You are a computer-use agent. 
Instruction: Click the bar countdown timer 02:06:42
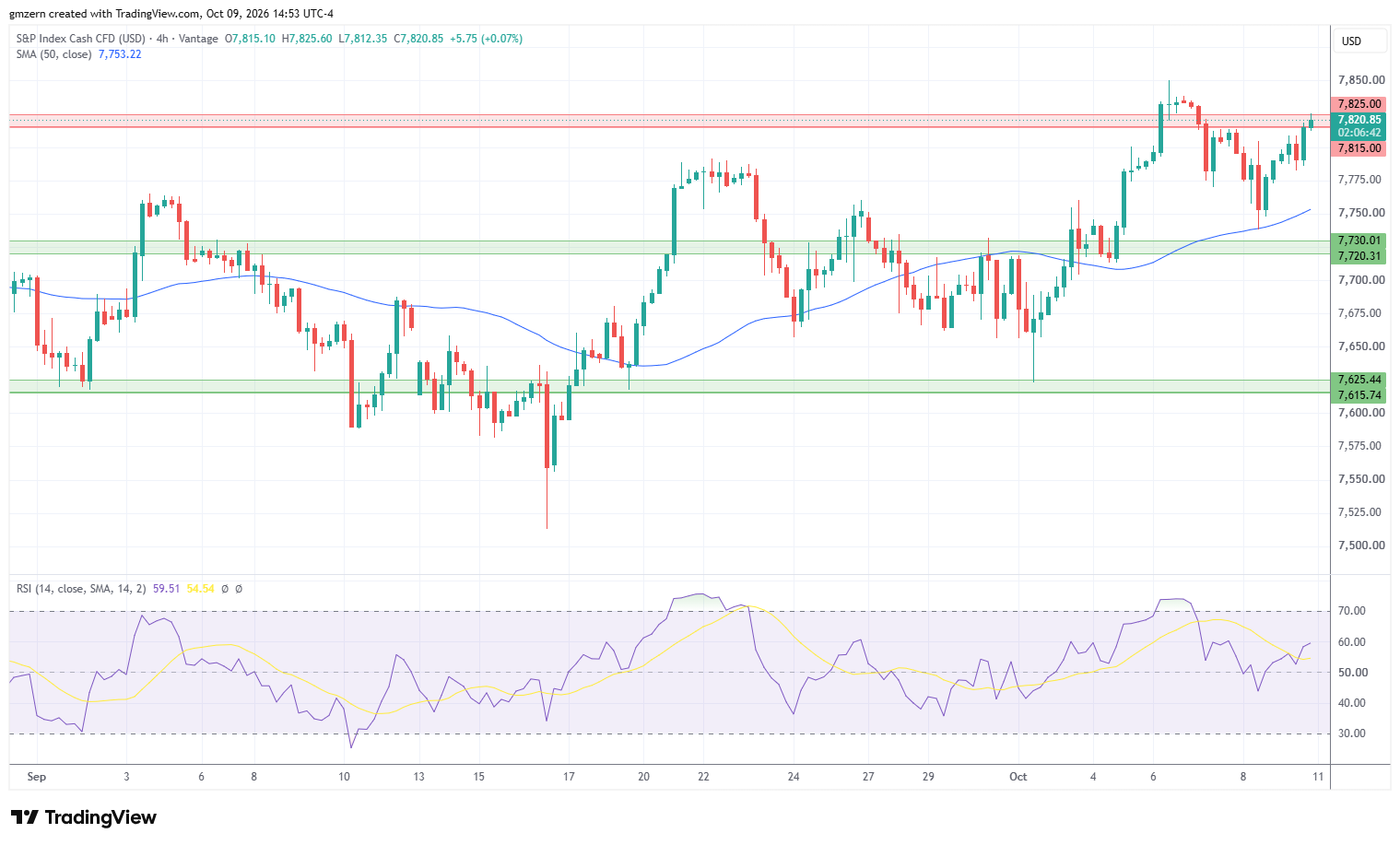coord(1359,133)
